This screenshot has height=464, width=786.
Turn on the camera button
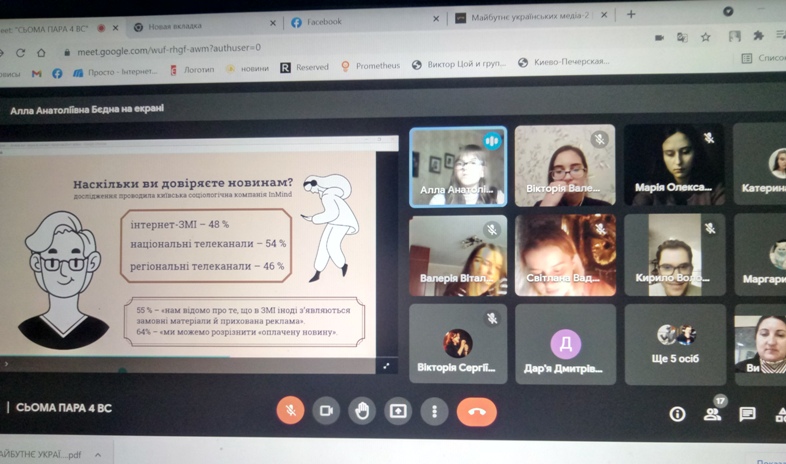pyautogui.click(x=326, y=411)
